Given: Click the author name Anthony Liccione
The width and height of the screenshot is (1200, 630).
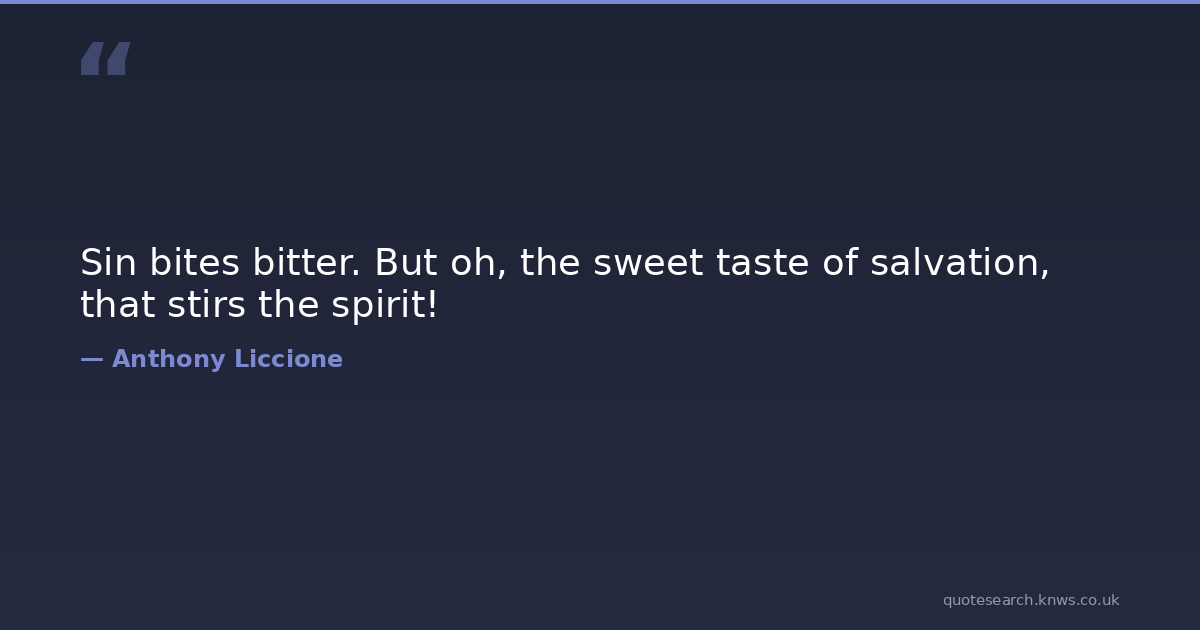Looking at the screenshot, I should tap(227, 359).
